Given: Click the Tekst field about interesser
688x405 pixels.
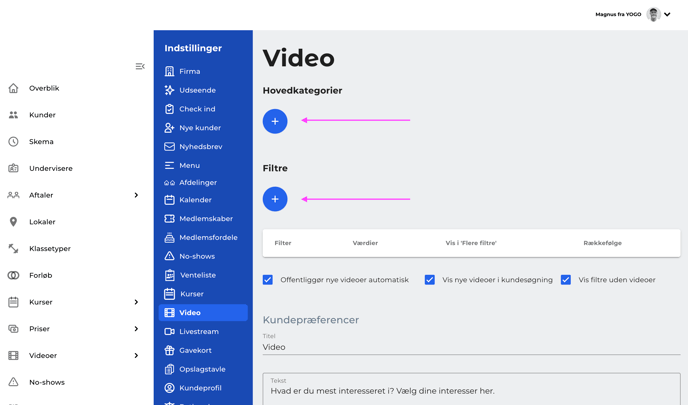Looking at the screenshot, I should [x=471, y=389].
